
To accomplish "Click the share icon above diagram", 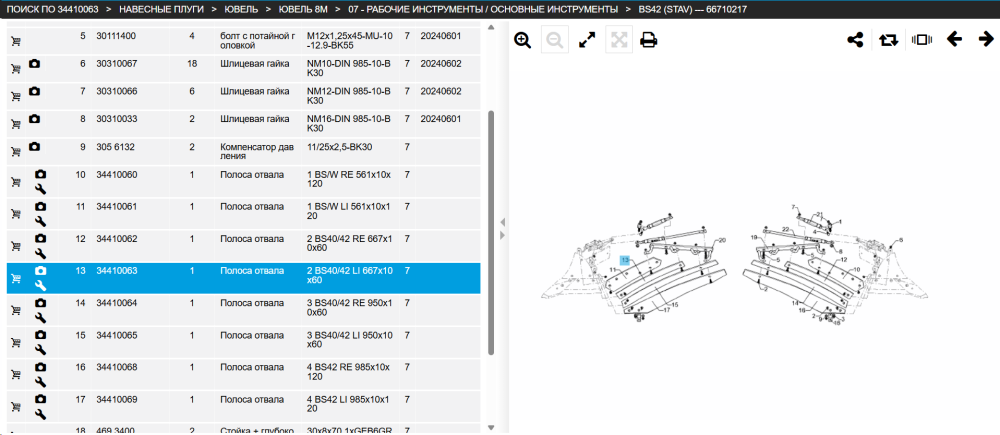I will [855, 40].
